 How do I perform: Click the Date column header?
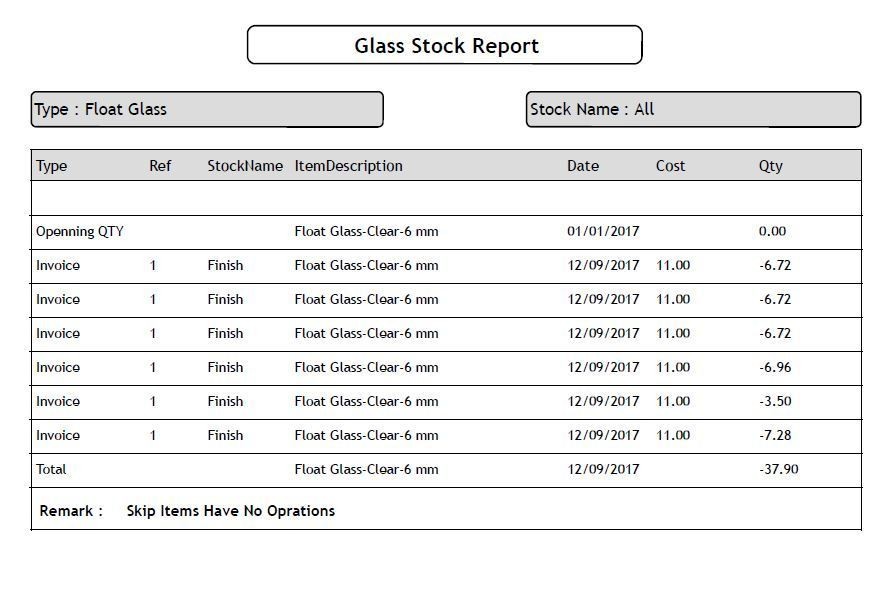583,166
